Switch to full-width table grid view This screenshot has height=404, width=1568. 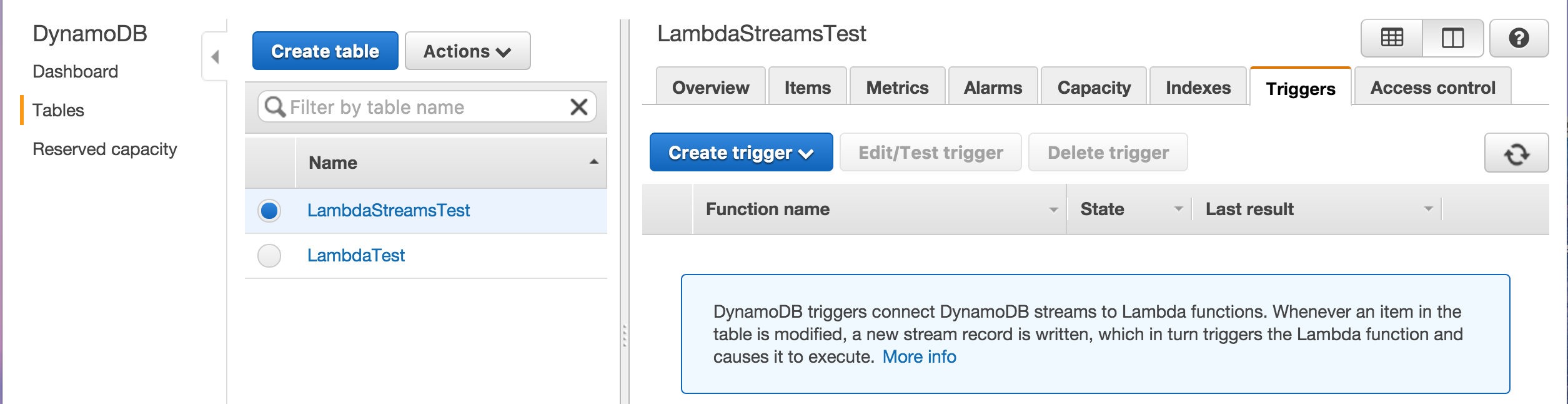tap(1392, 38)
